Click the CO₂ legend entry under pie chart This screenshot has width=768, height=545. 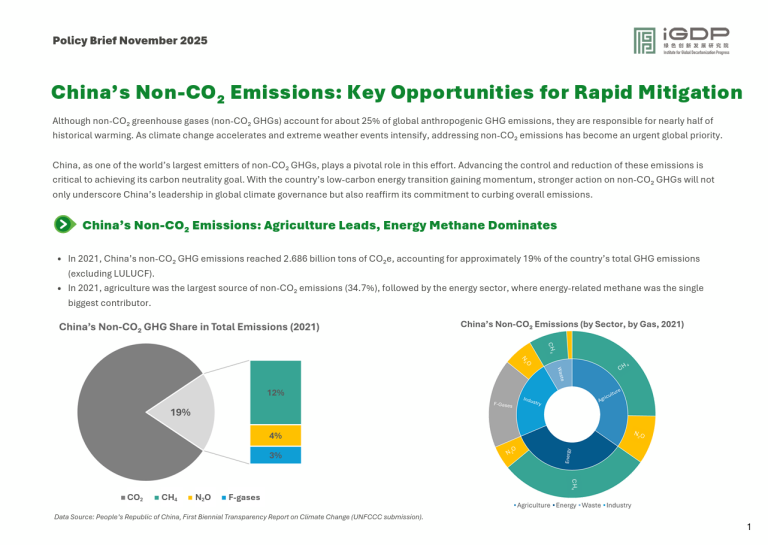click(x=131, y=497)
